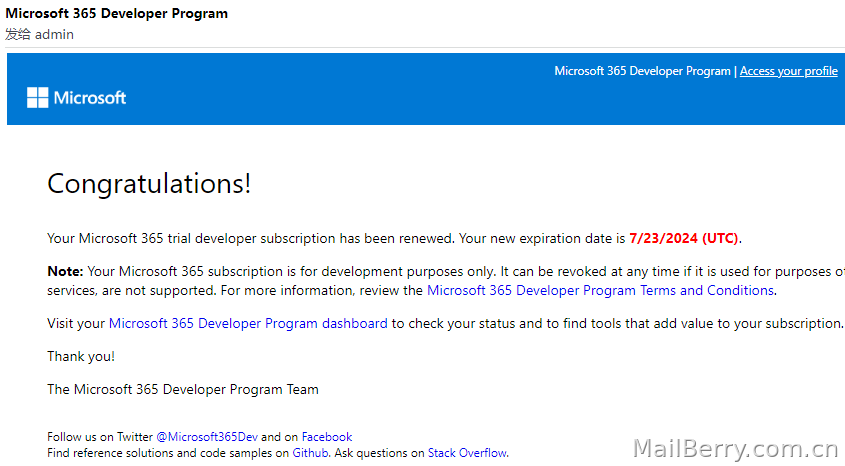The image size is (845, 466).
Task: Open the @Microsoft365Dev Twitter link
Action: (x=207, y=437)
